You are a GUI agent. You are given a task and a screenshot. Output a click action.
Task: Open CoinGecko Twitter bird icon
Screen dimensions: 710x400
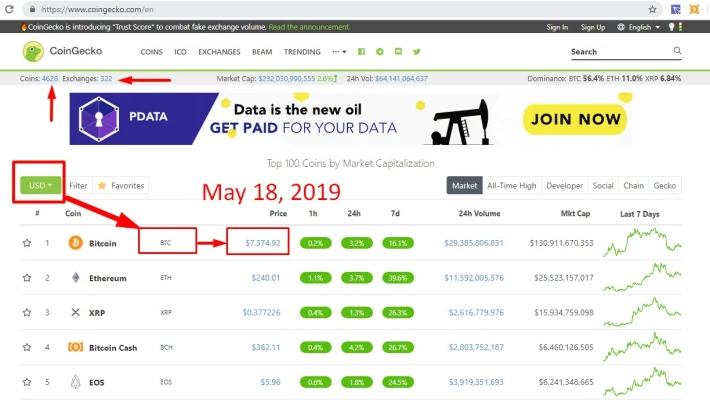pos(417,52)
